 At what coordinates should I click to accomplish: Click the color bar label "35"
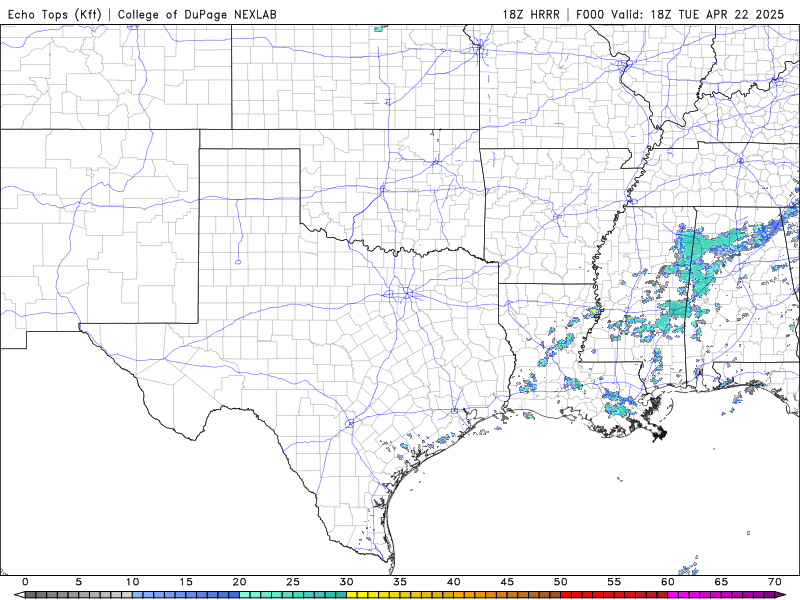[x=400, y=582]
